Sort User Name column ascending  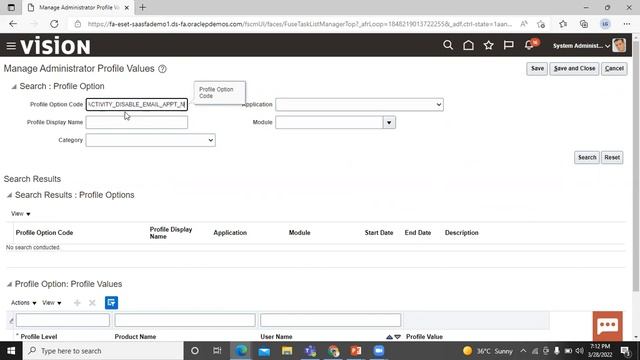pos(389,337)
